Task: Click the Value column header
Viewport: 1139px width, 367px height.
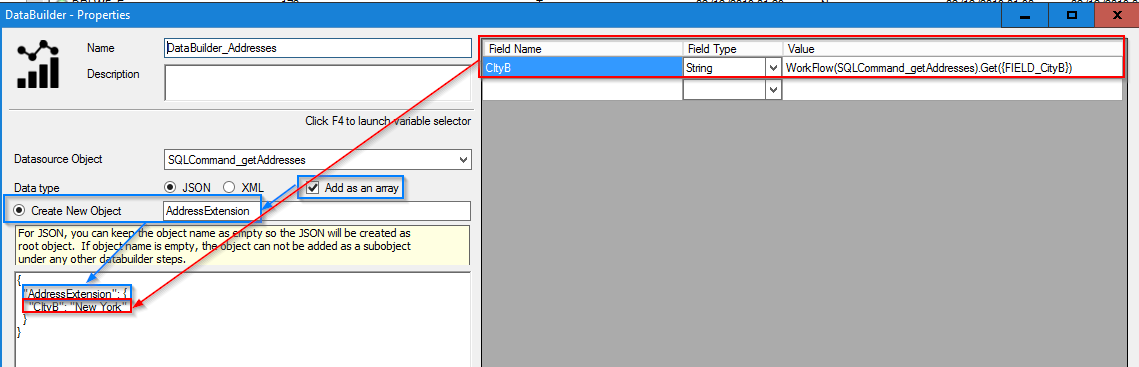Action: [x=951, y=49]
